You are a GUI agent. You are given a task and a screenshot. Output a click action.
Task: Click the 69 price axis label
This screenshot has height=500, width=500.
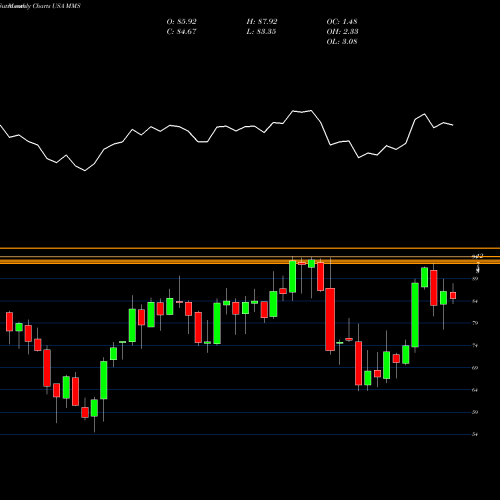click(x=475, y=368)
